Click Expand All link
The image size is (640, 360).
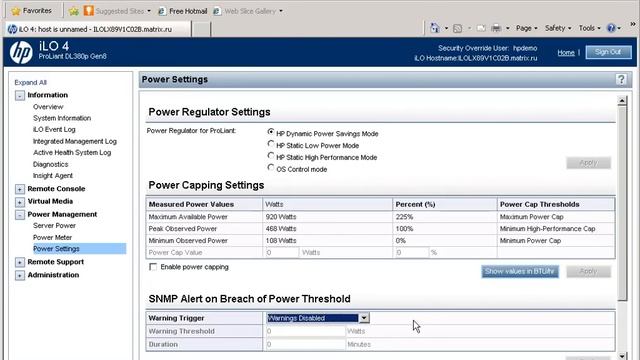click(x=31, y=82)
